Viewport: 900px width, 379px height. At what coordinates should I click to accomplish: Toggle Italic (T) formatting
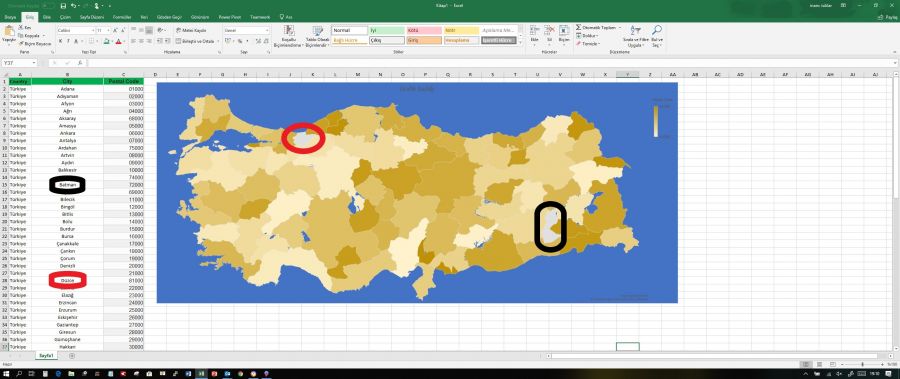point(68,41)
